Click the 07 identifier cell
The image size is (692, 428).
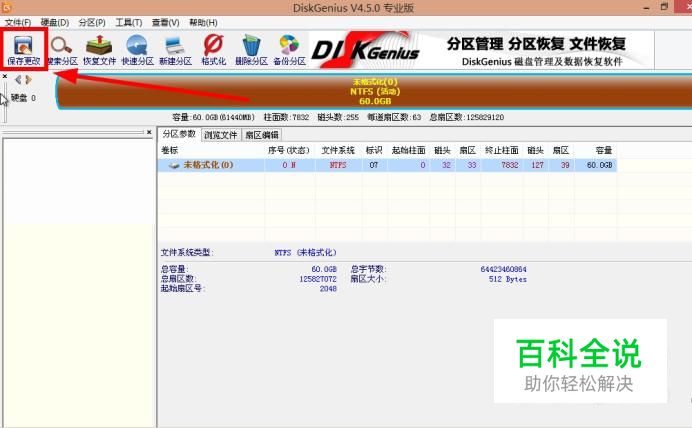point(374,165)
